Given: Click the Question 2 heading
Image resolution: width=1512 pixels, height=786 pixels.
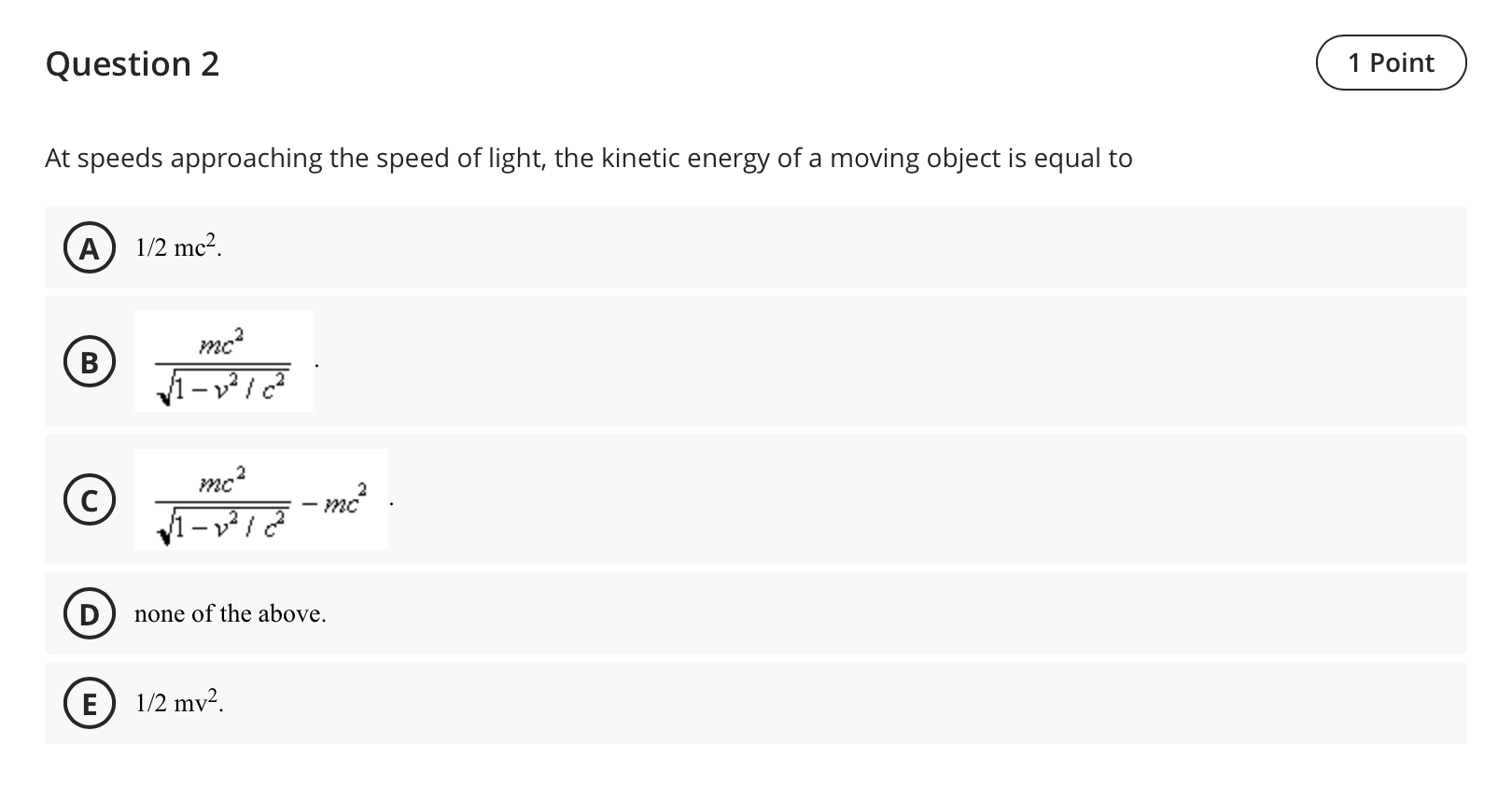Looking at the screenshot, I should [x=133, y=63].
